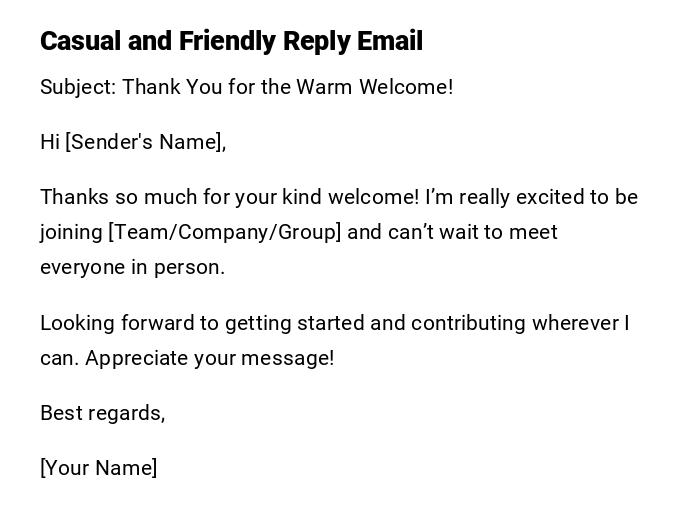The image size is (700, 530).
Task: Click the word "joining" in first paragraph
Action: (71, 232)
